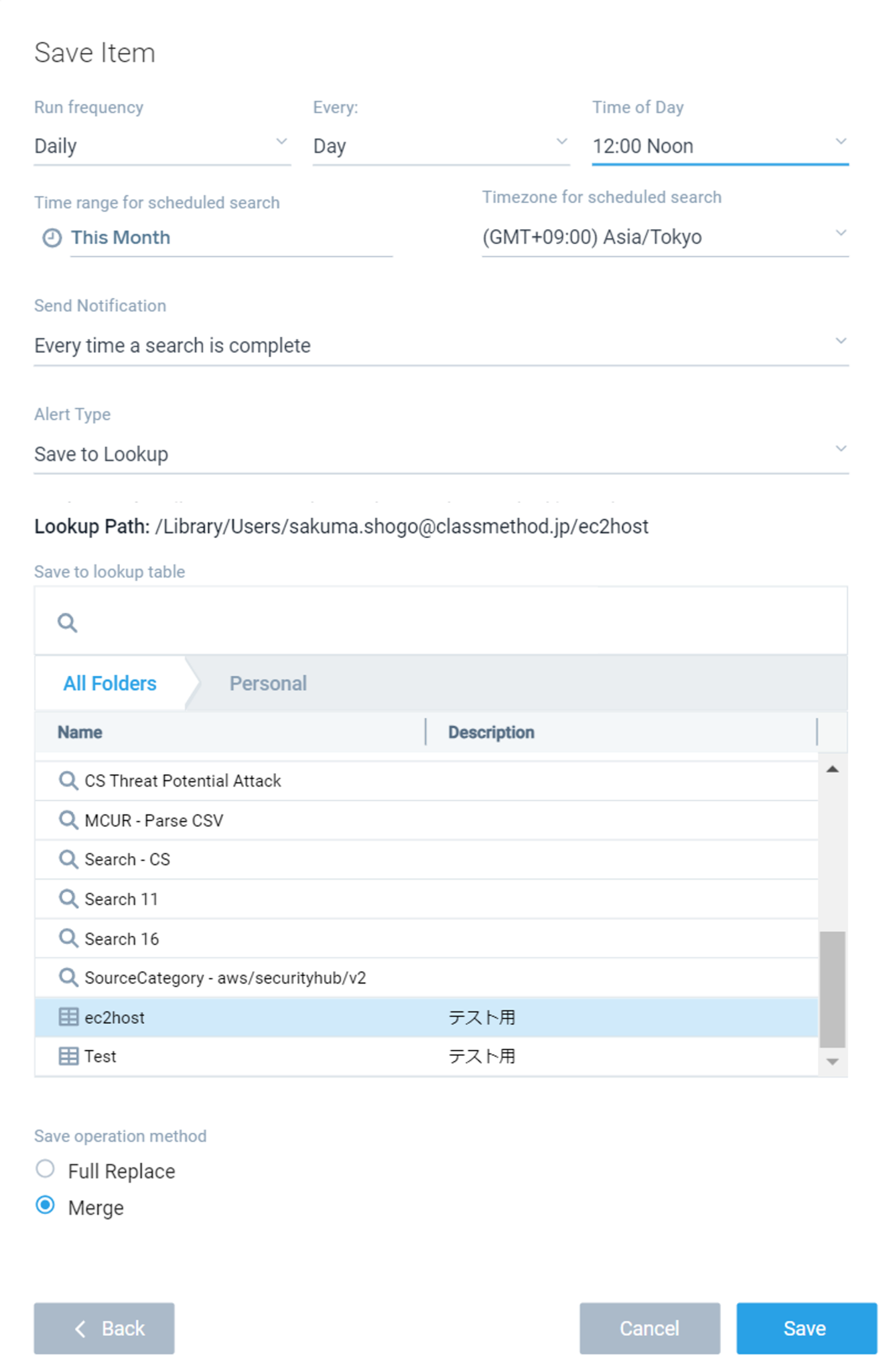Click the back chevron icon on the Back button
The width and height of the screenshot is (879, 1372).
click(x=80, y=1328)
